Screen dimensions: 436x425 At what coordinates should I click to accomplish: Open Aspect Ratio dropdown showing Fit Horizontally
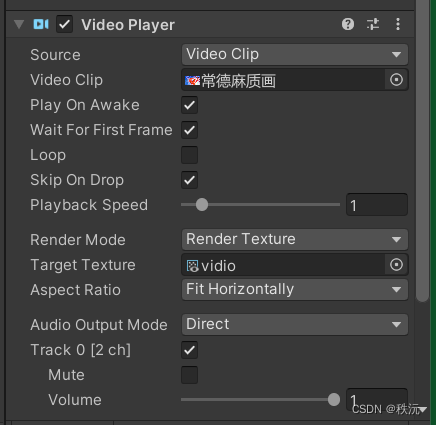tap(295, 289)
